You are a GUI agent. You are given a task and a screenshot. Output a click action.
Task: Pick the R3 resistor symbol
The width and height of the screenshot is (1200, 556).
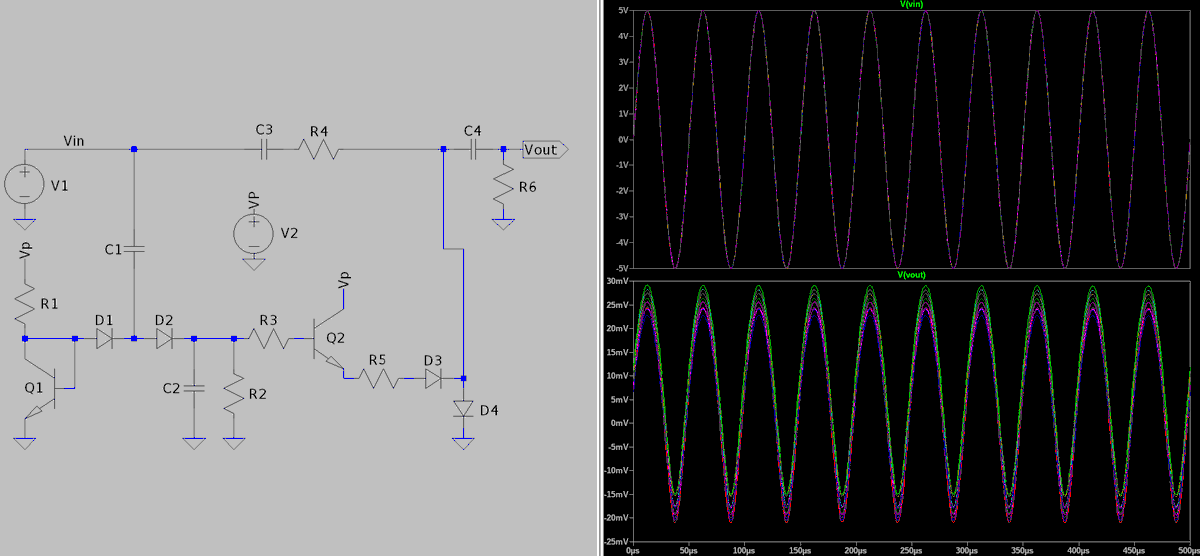coord(268,339)
